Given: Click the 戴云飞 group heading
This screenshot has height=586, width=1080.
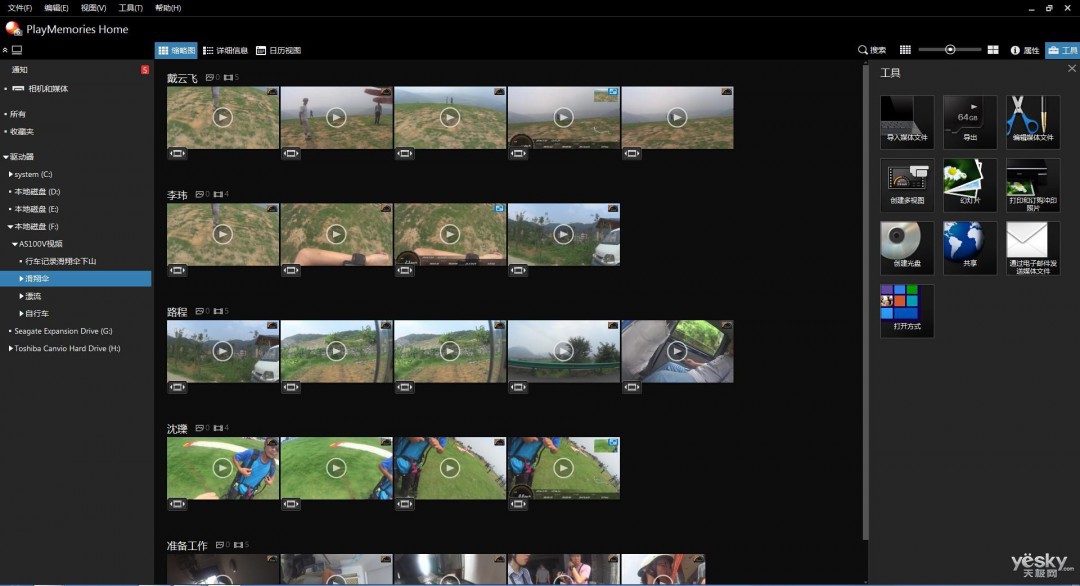Looking at the screenshot, I should click(x=182, y=79).
